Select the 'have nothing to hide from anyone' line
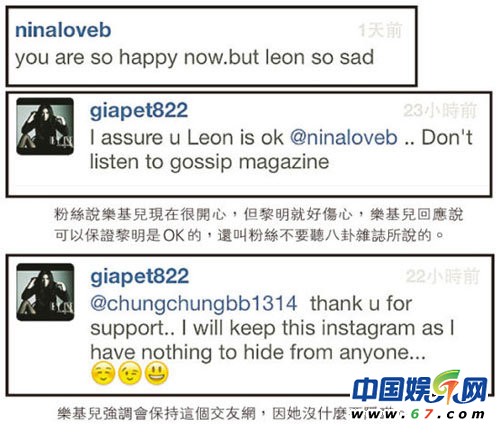500x436 pixels. coord(258,353)
